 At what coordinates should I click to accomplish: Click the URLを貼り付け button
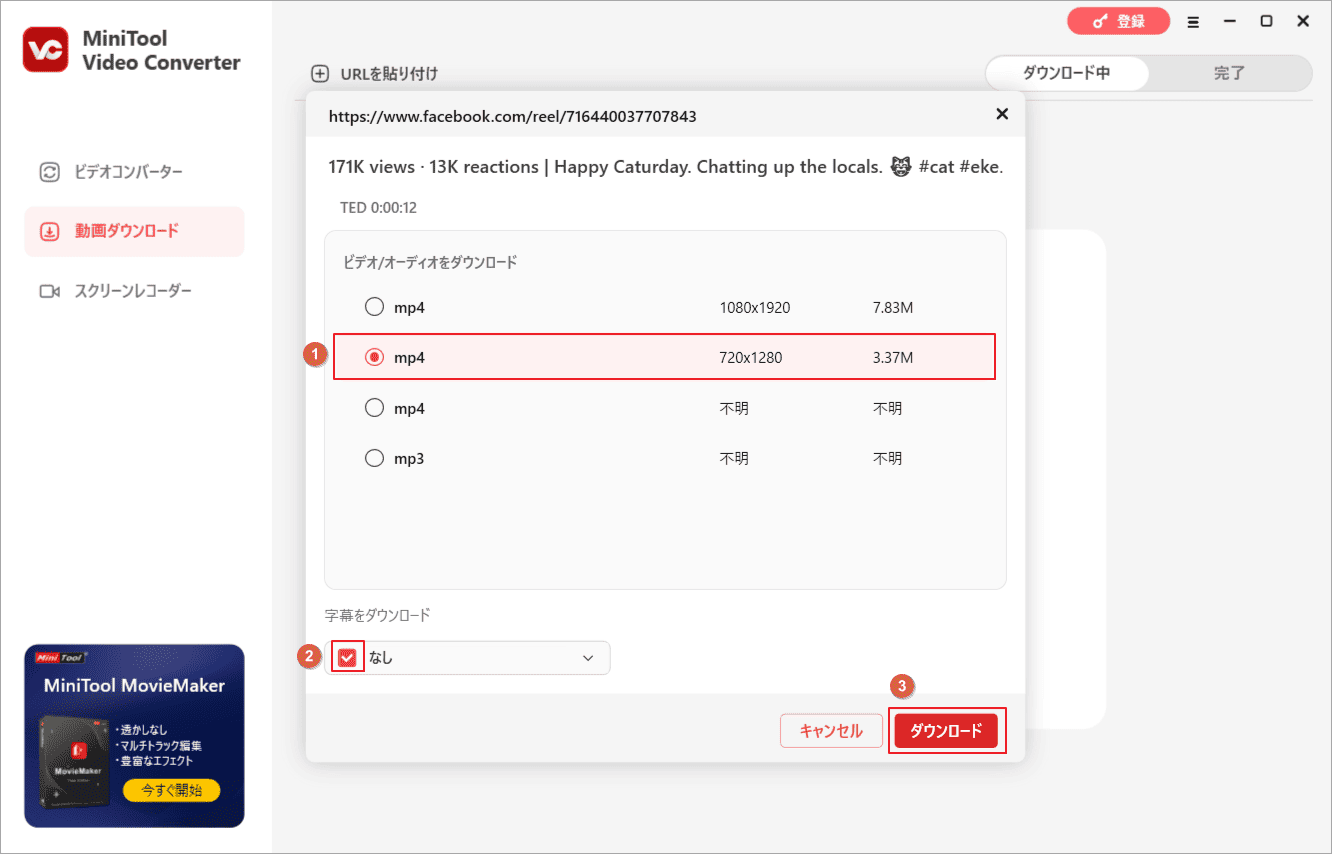375,73
